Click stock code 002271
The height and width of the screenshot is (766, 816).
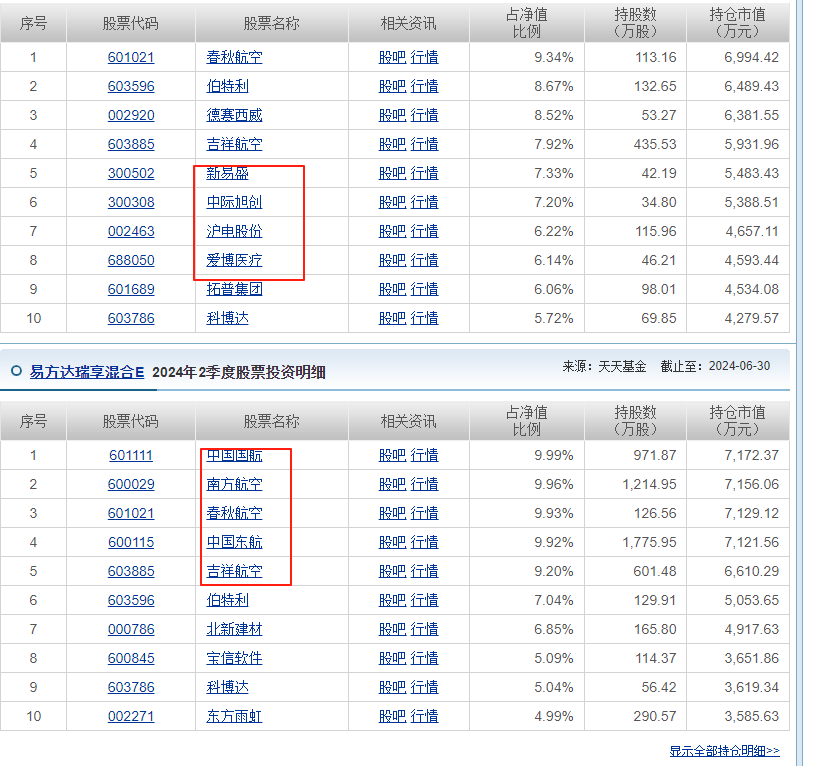131,717
